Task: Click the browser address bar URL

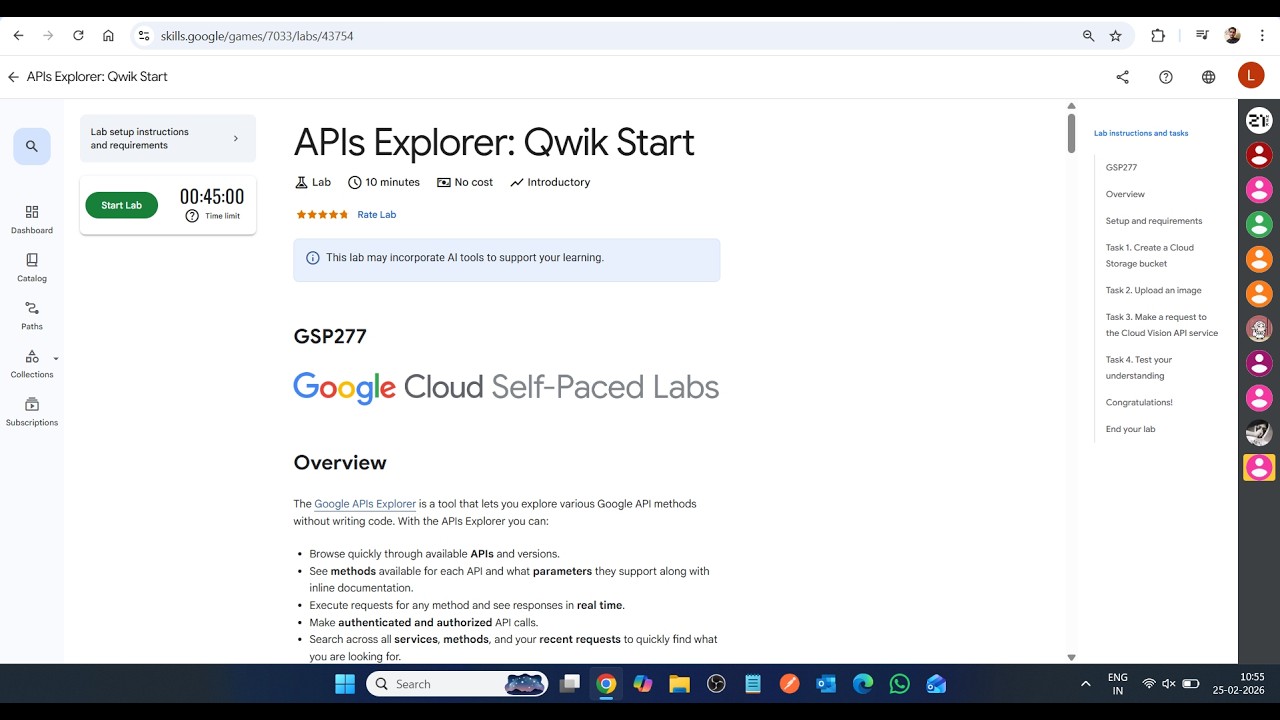Action: (x=257, y=36)
